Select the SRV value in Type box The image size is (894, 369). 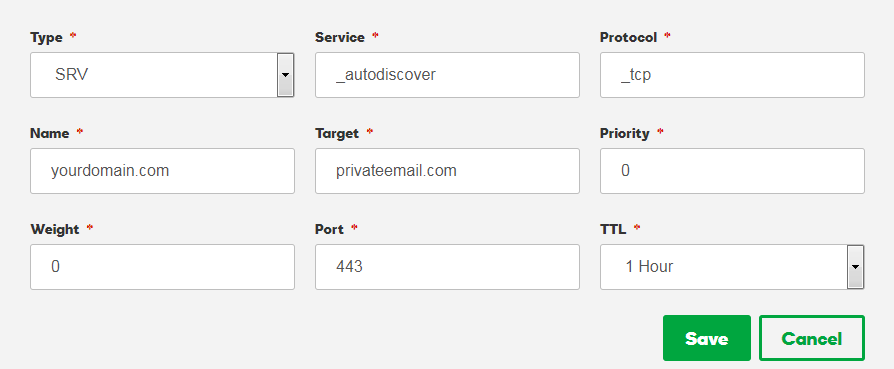72,75
